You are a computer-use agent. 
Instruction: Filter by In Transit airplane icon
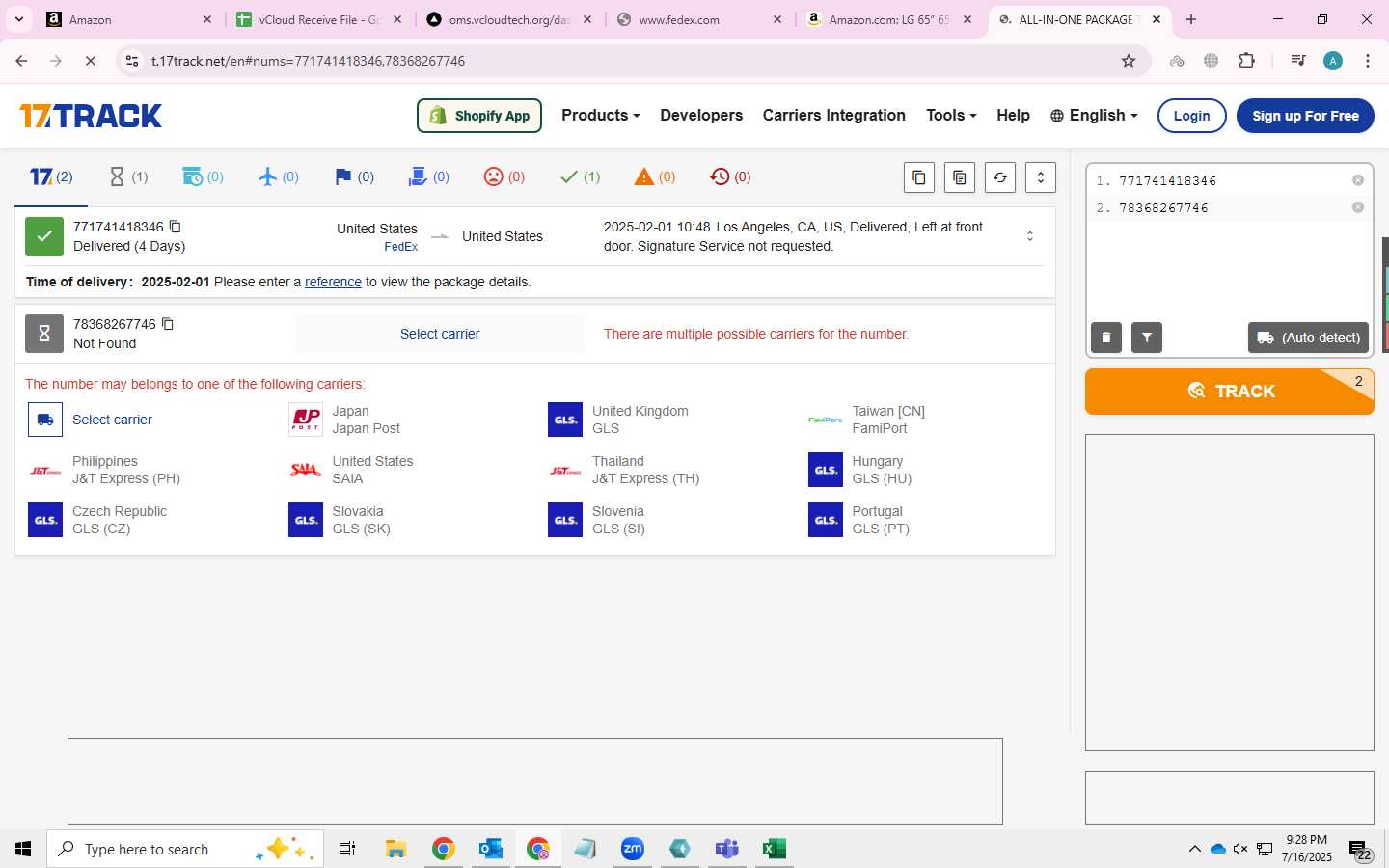point(279,176)
